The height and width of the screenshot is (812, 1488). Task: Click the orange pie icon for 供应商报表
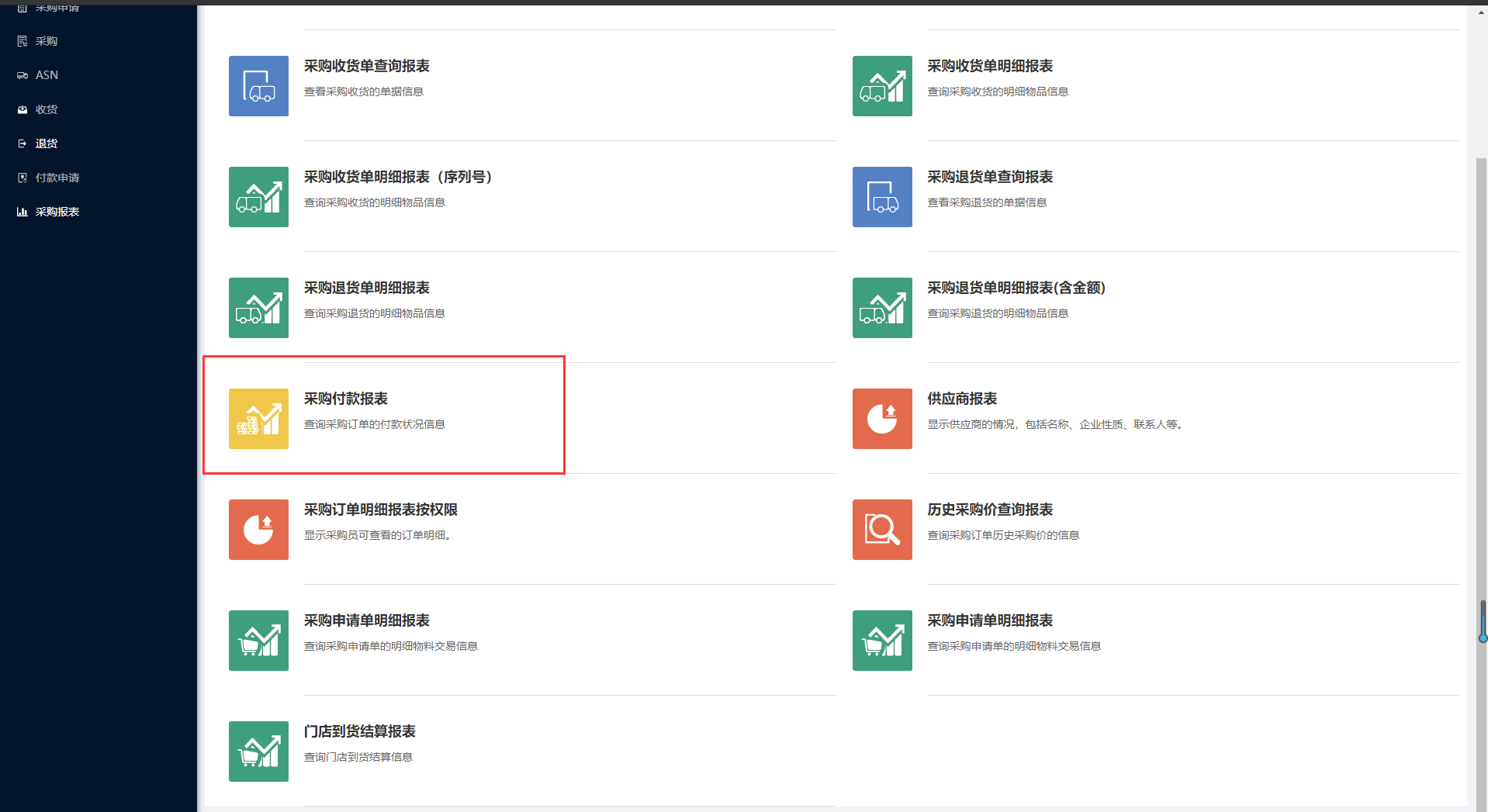pos(882,419)
